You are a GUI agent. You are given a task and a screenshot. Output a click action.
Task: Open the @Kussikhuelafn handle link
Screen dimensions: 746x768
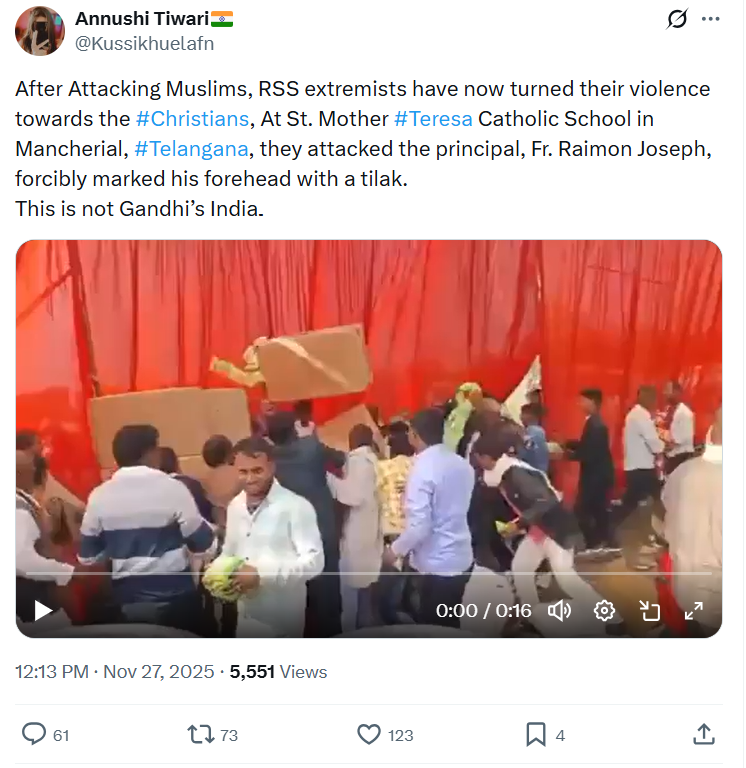pyautogui.click(x=144, y=43)
